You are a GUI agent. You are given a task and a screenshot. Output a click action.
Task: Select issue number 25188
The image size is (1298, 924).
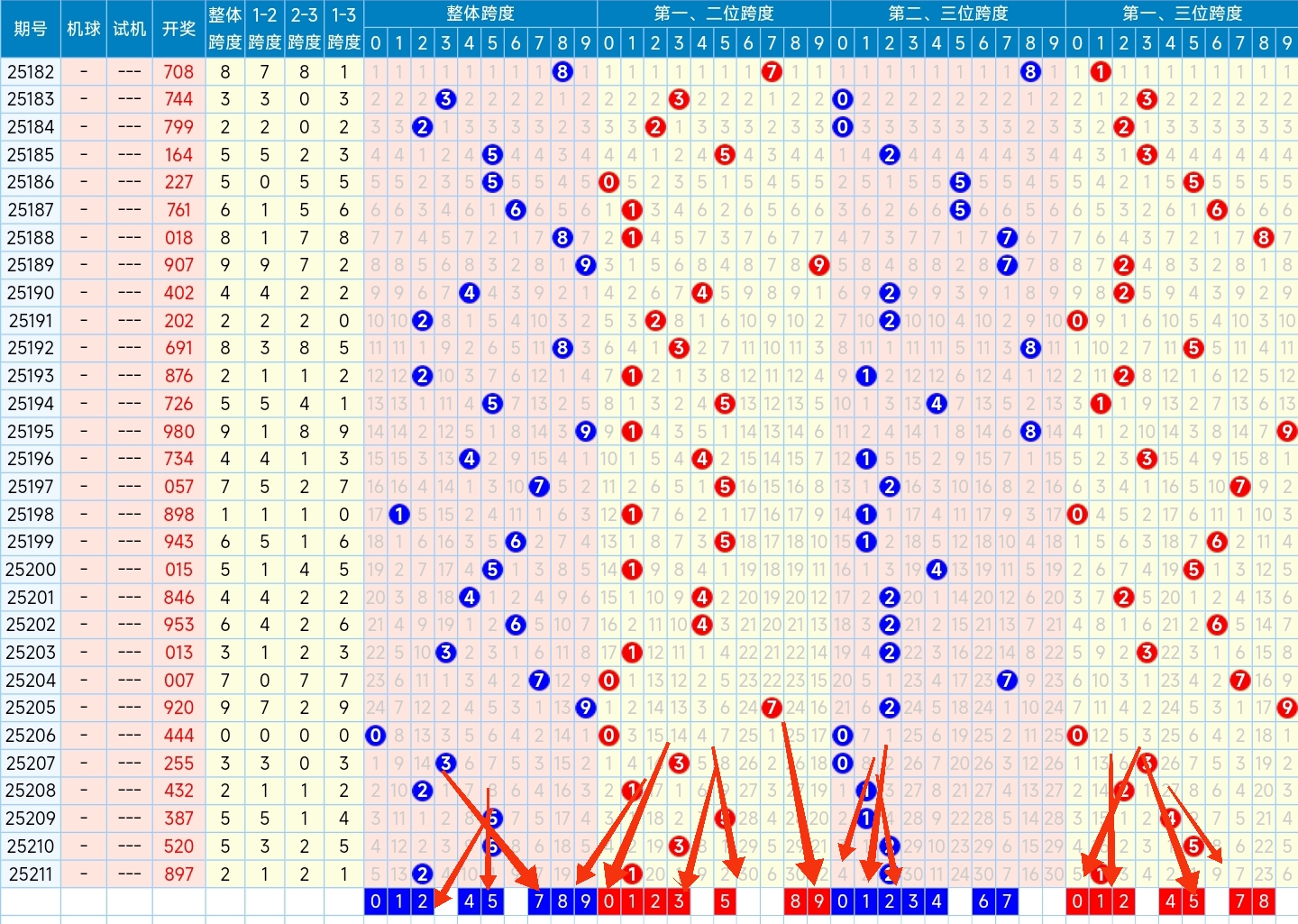click(31, 238)
